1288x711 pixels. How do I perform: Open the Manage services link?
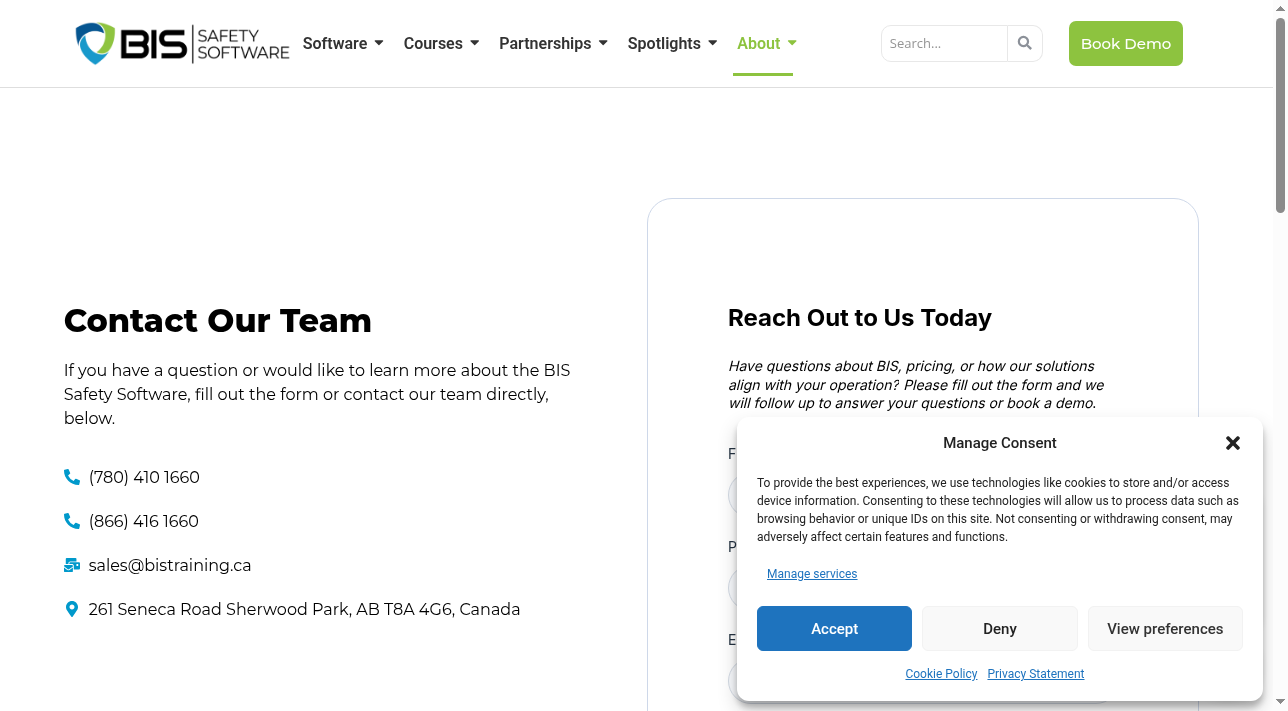click(812, 574)
